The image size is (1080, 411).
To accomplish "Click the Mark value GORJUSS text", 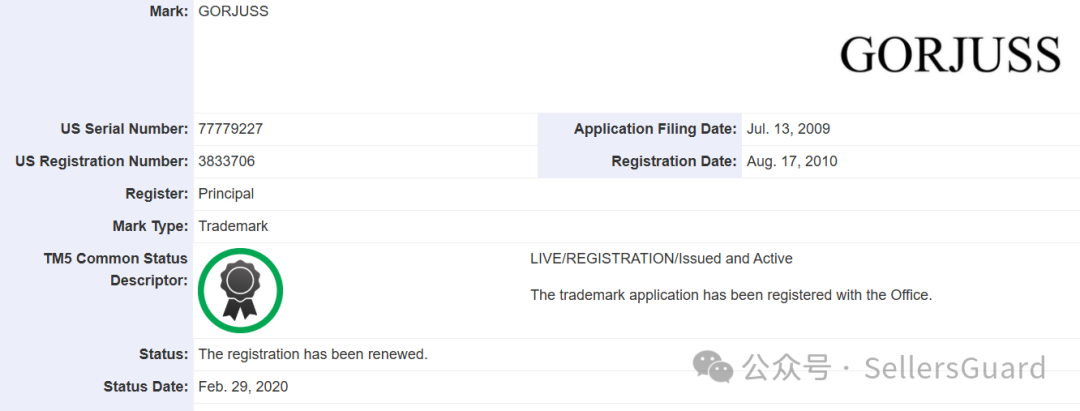I will click(233, 12).
